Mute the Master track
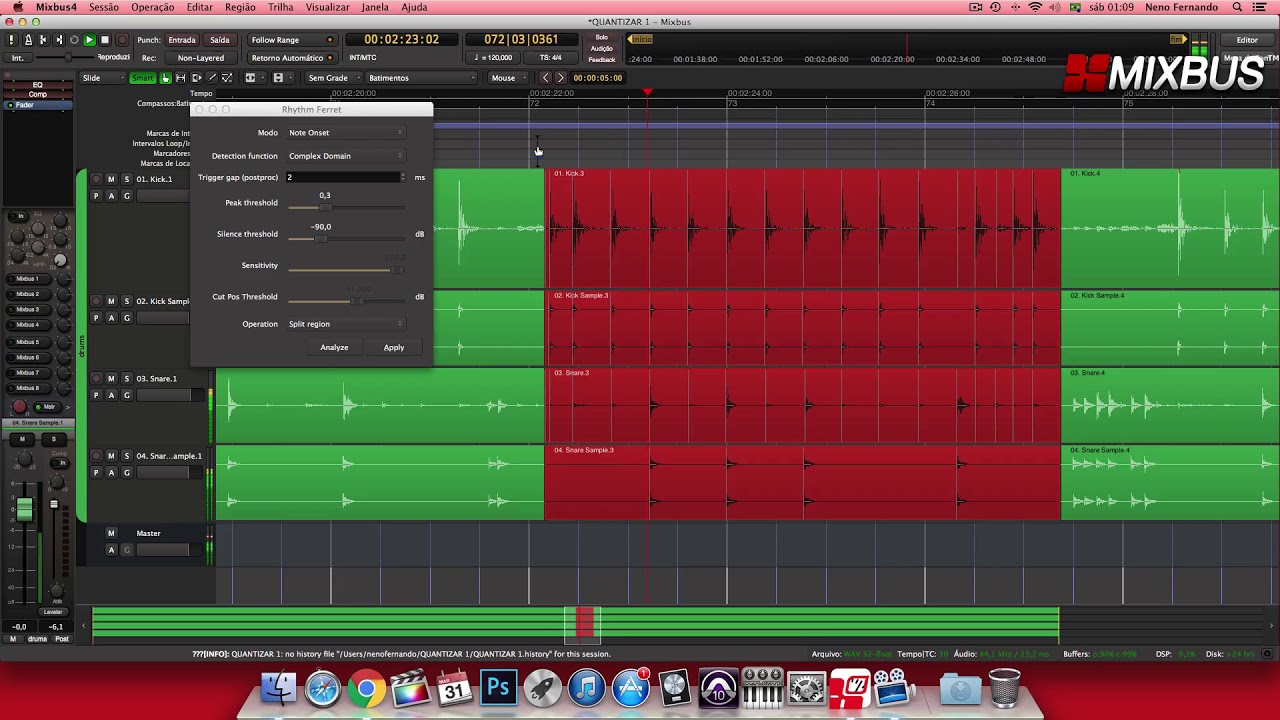The image size is (1280, 720). (x=111, y=533)
